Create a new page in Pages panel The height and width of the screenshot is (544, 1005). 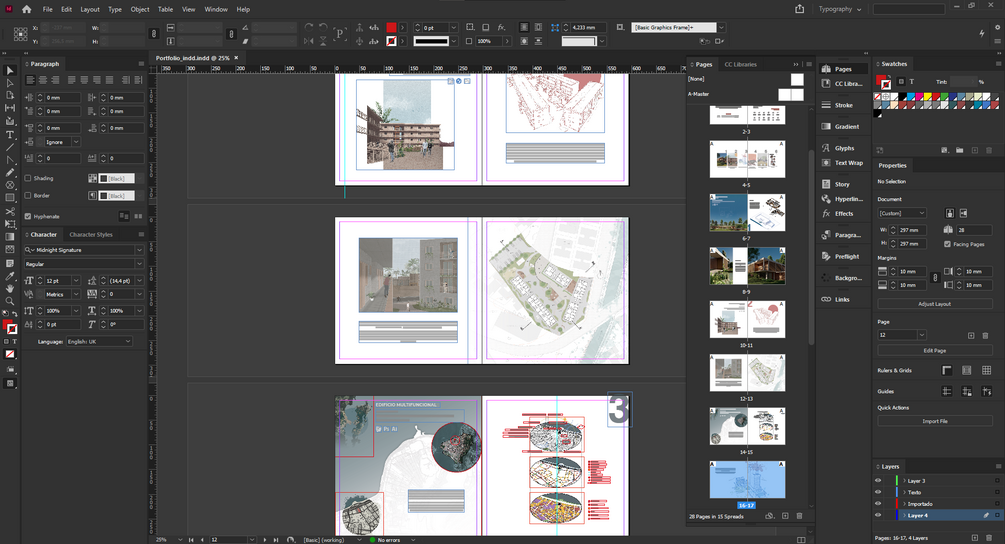click(x=785, y=516)
